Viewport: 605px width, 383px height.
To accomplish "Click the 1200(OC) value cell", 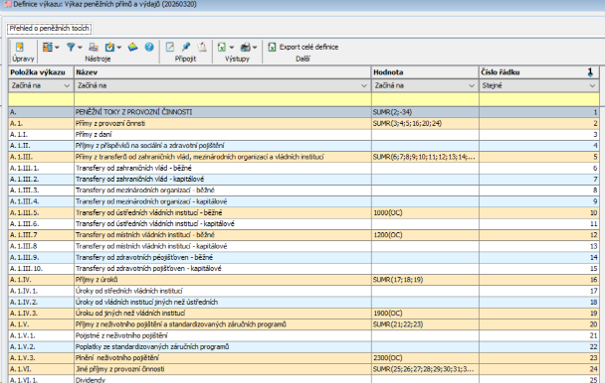I will tap(425, 235).
